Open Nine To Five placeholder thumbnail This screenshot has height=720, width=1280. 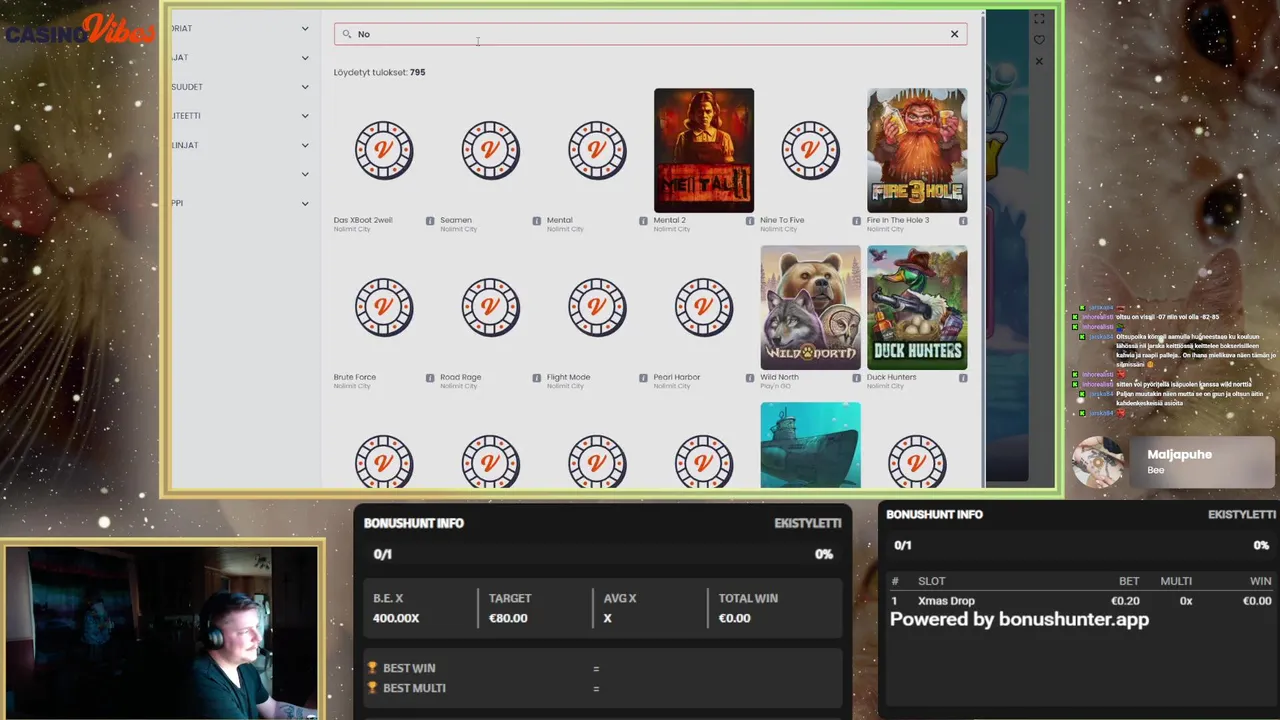coord(810,150)
